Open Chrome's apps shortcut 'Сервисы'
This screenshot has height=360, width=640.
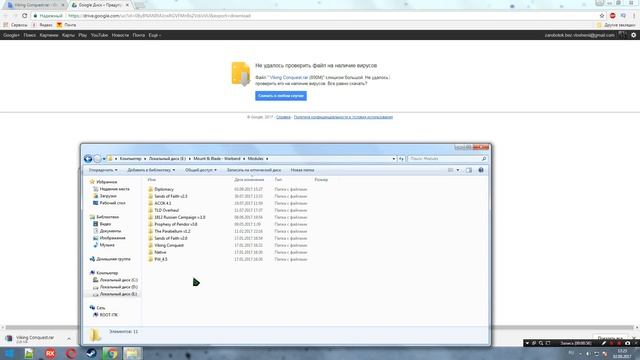pos(16,25)
